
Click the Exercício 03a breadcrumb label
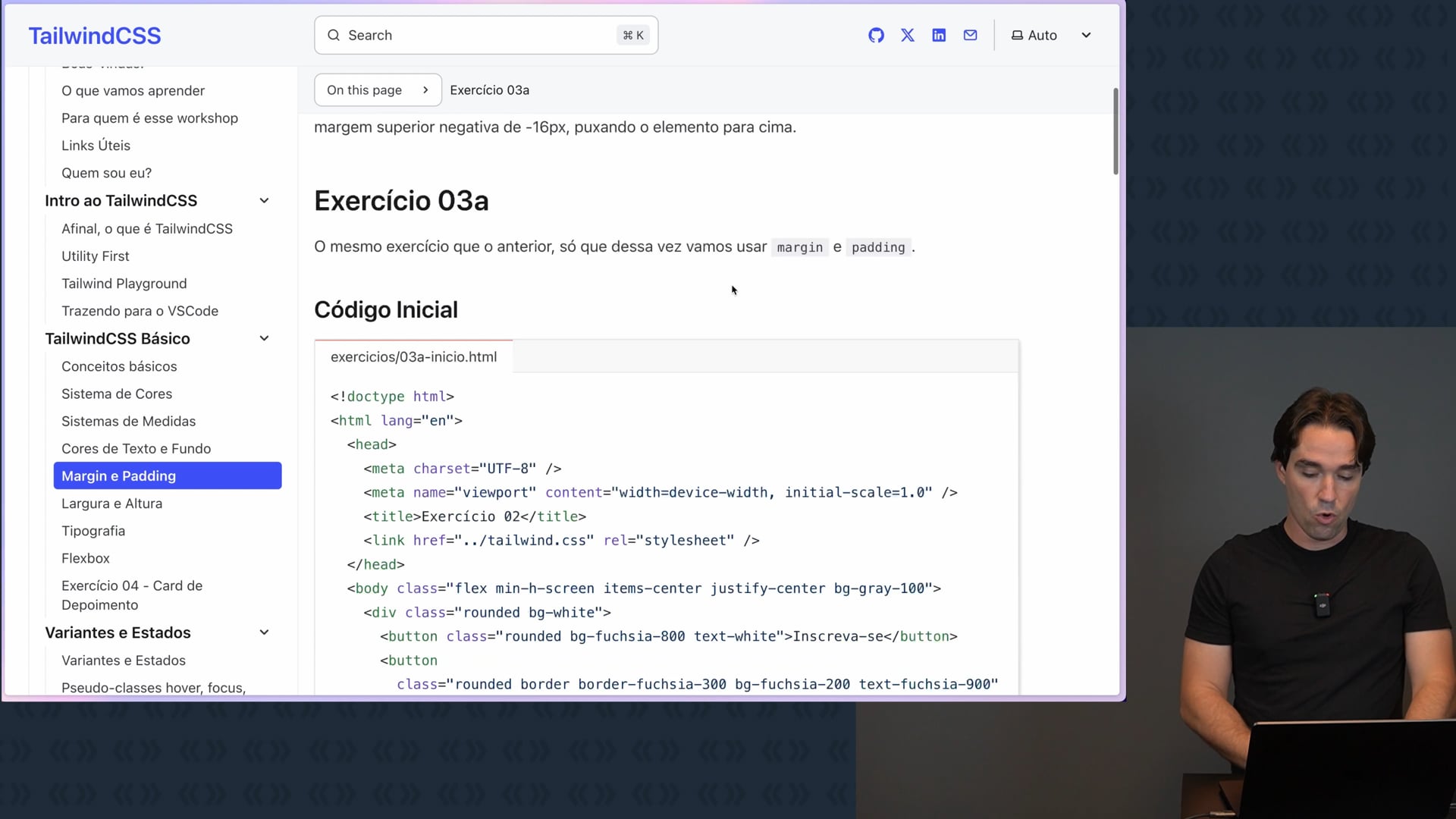(490, 89)
